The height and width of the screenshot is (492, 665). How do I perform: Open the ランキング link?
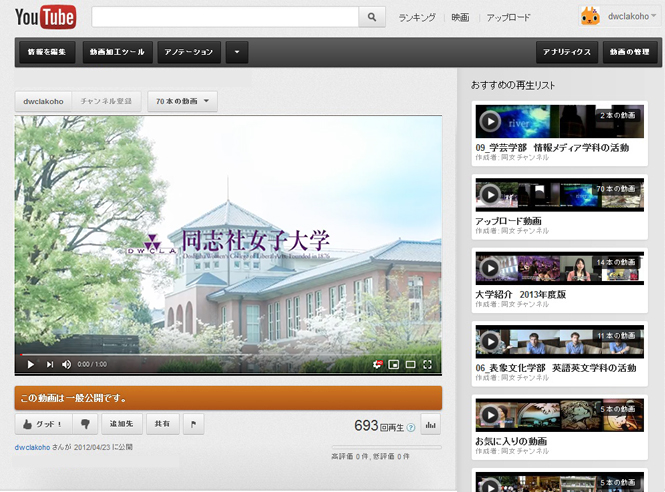click(x=417, y=17)
